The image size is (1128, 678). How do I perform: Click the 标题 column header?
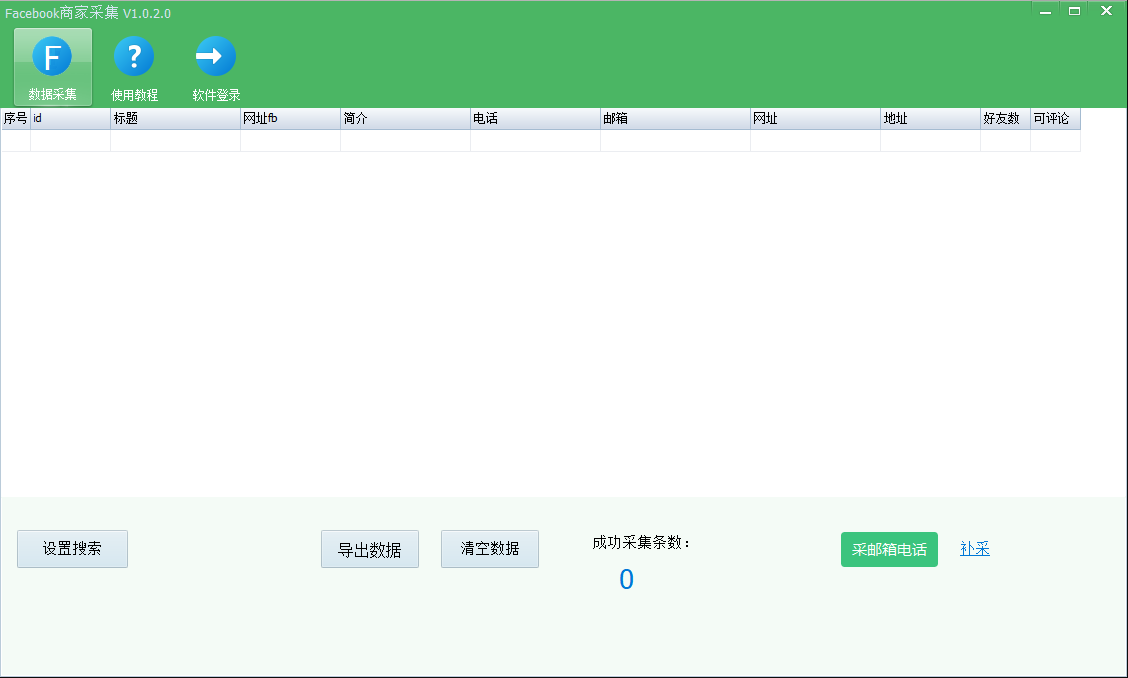coord(176,119)
